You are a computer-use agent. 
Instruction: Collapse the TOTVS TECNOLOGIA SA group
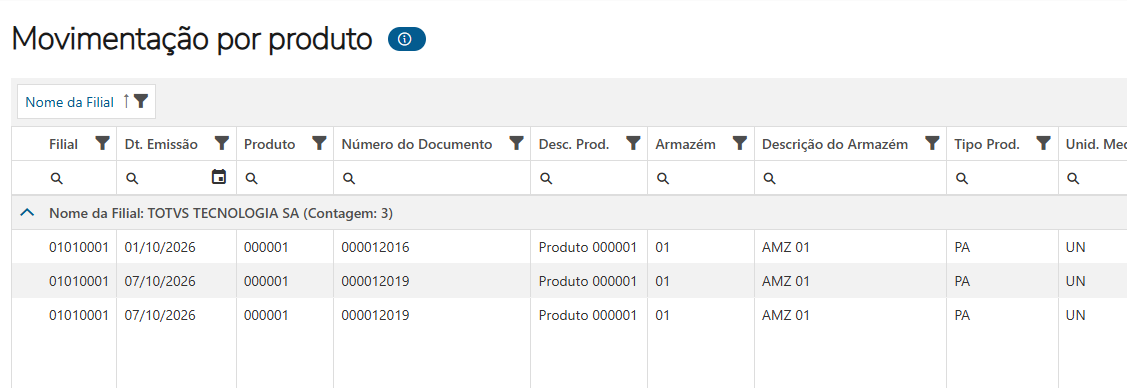click(x=27, y=213)
